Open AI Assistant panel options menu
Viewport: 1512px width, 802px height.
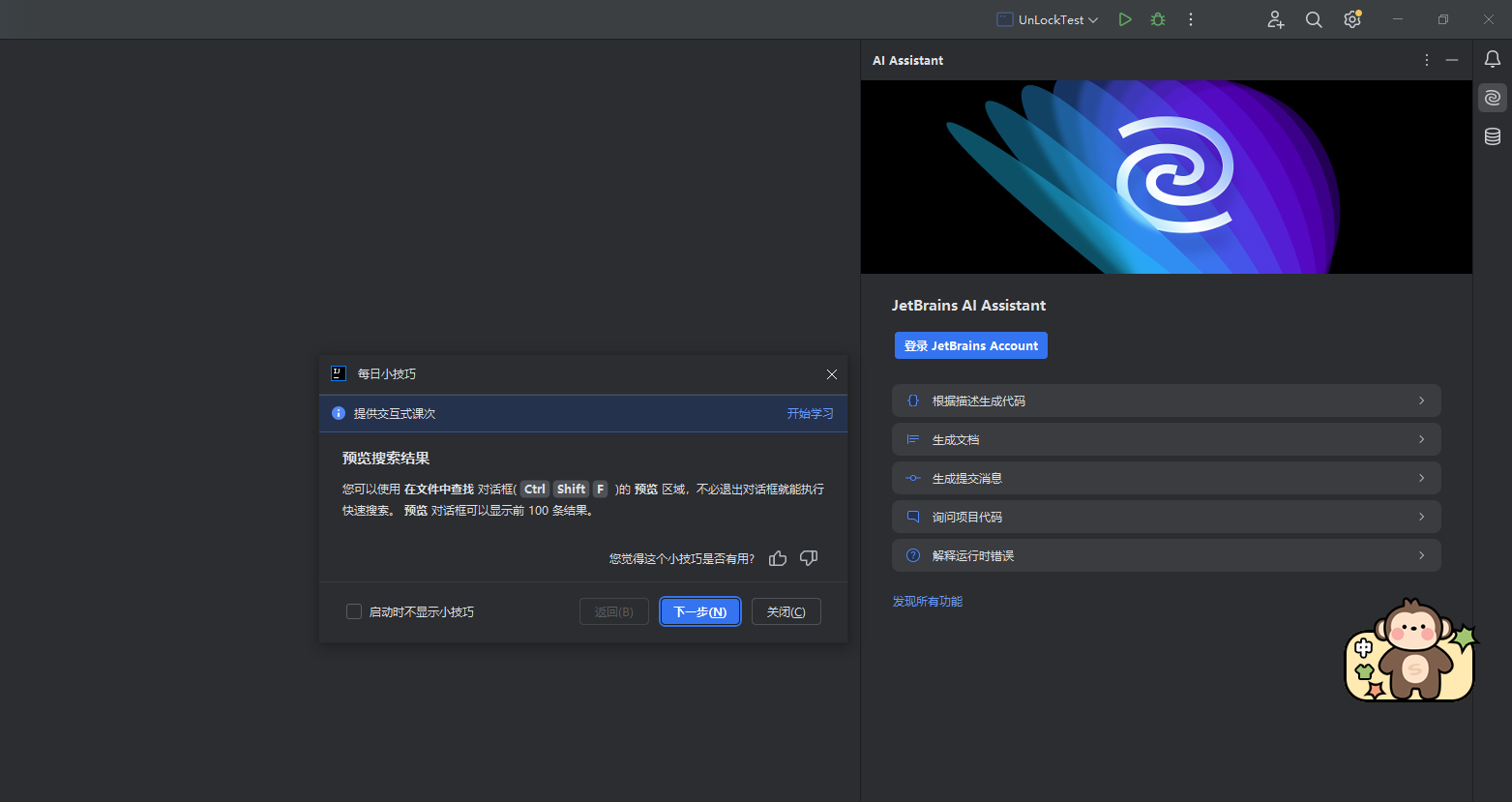pyautogui.click(x=1427, y=60)
